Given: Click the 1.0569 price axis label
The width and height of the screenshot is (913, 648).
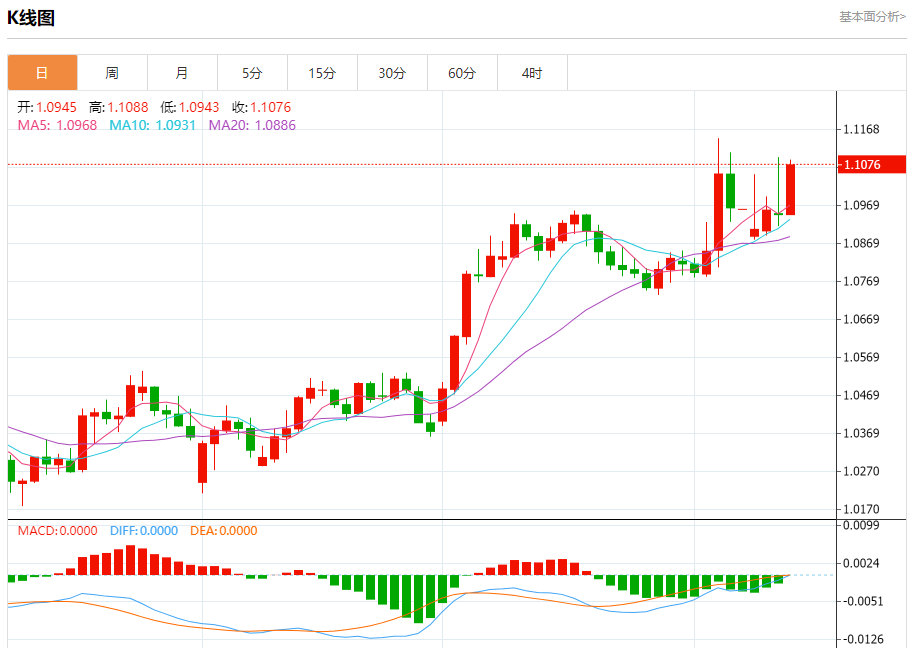Looking at the screenshot, I should (x=861, y=357).
